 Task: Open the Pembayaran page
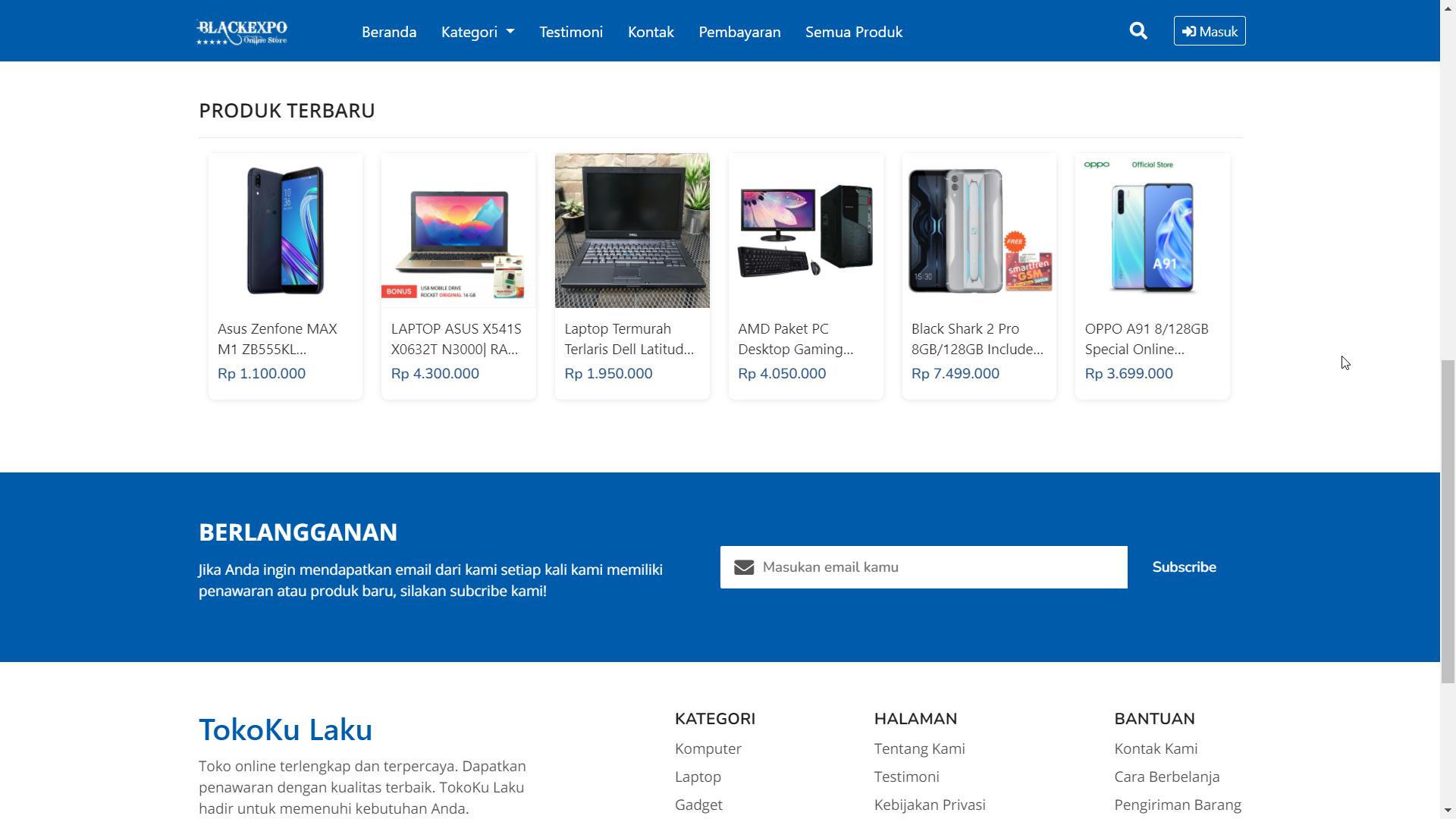tap(739, 32)
